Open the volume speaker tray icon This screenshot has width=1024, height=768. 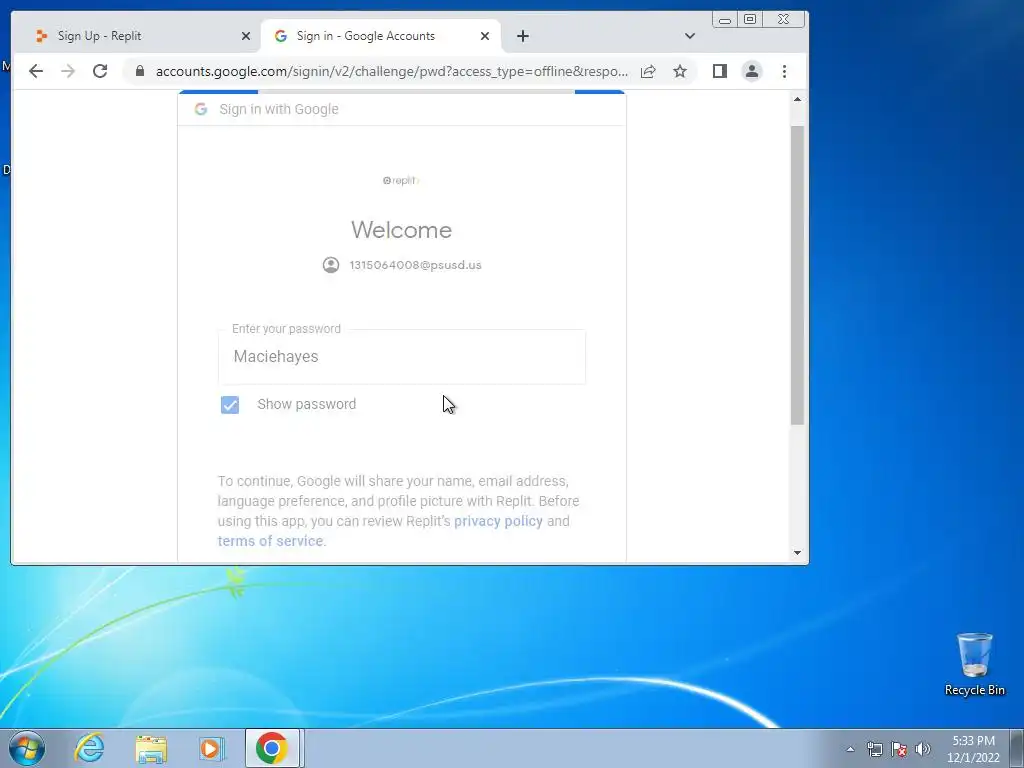[923, 749]
